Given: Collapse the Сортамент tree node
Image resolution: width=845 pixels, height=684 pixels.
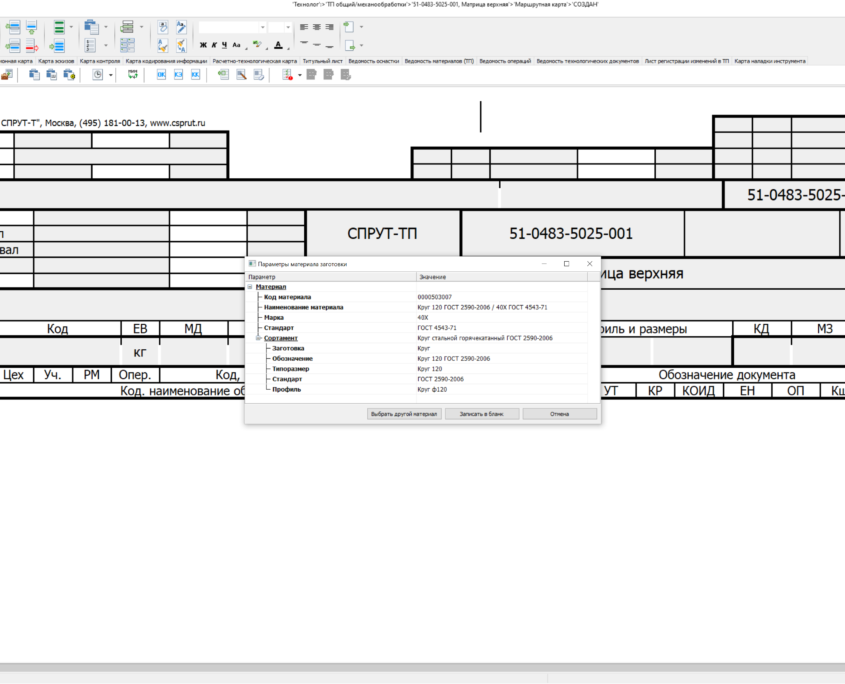Looking at the screenshot, I should pyautogui.click(x=257, y=338).
